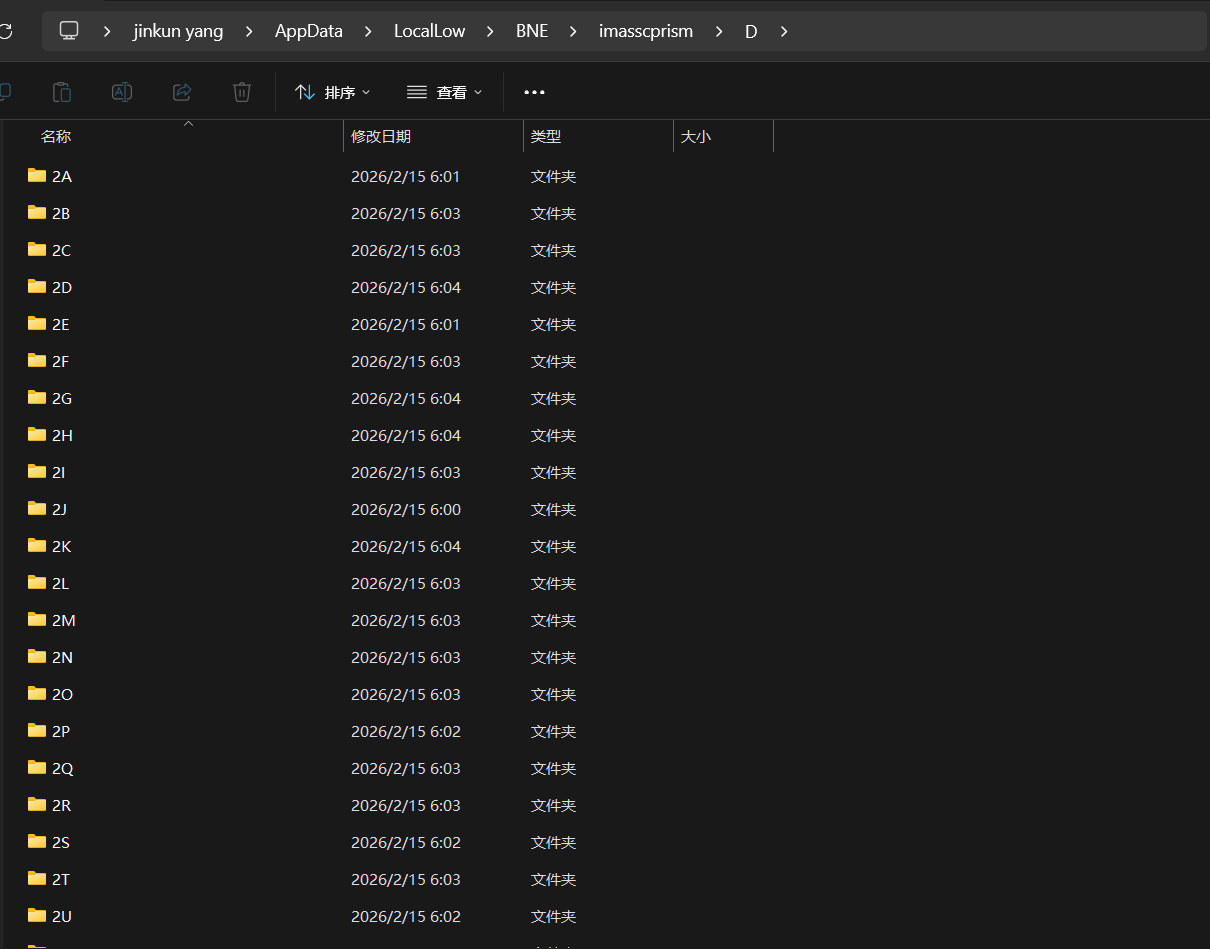The width and height of the screenshot is (1210, 949).
Task: Go to jinkun yang breadcrumb
Action: click(x=178, y=31)
